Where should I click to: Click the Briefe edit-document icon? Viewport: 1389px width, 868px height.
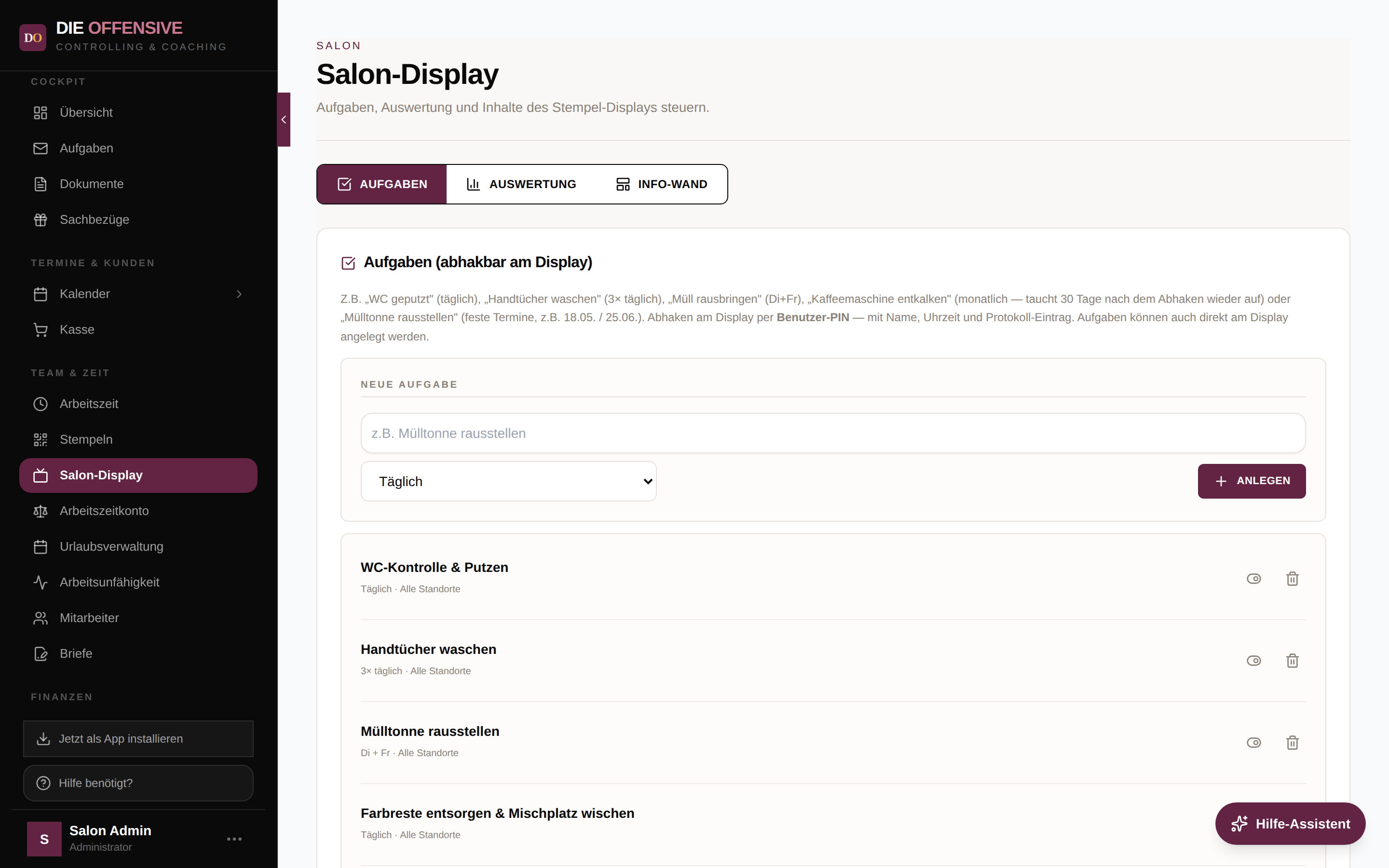[x=40, y=654]
